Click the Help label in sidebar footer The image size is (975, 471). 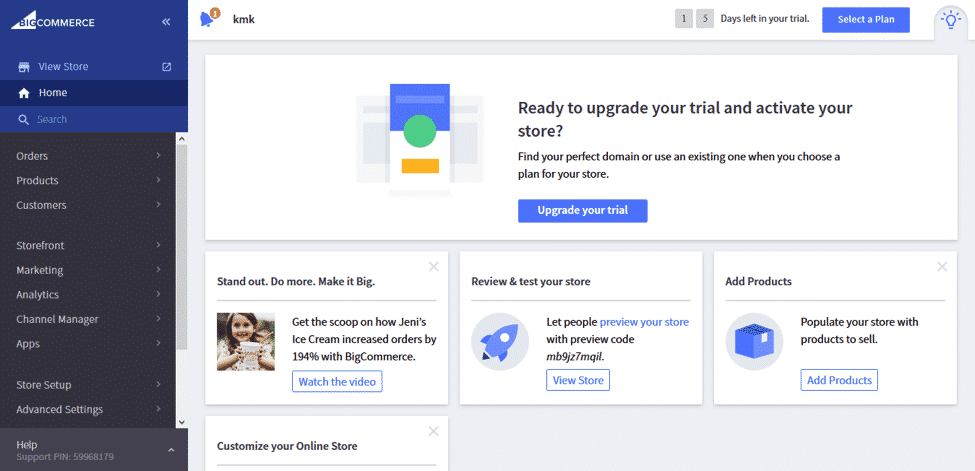[x=27, y=445]
